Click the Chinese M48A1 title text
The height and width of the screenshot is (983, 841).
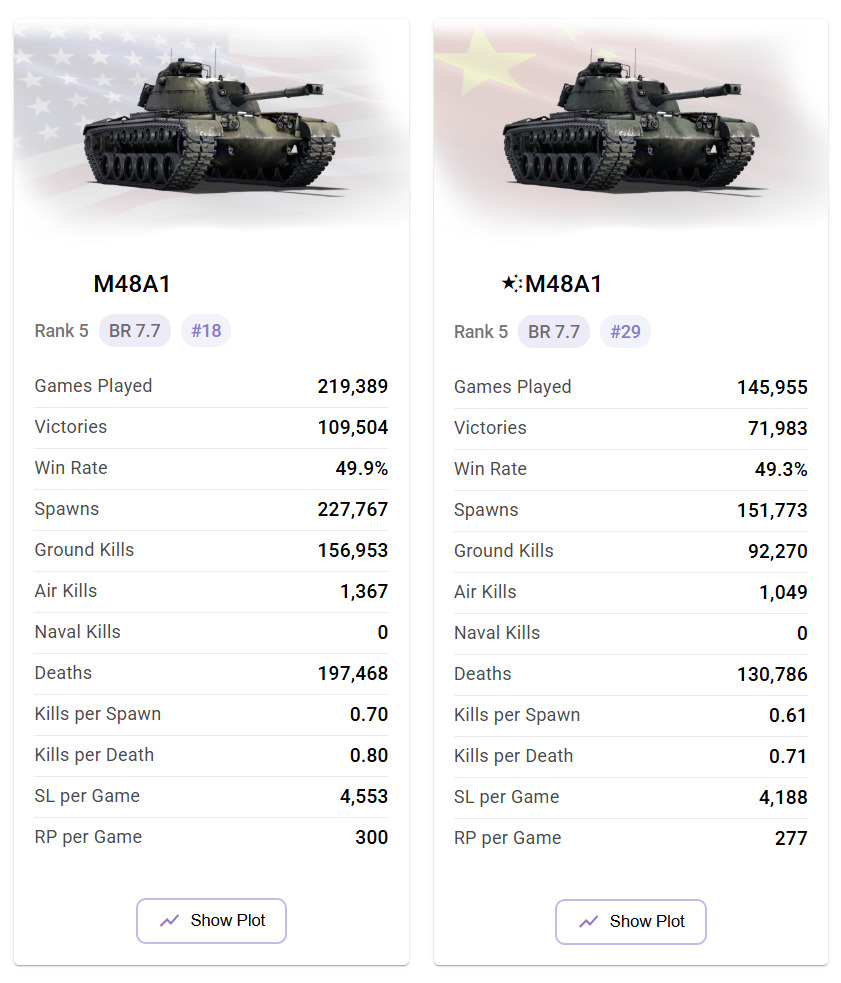click(564, 284)
